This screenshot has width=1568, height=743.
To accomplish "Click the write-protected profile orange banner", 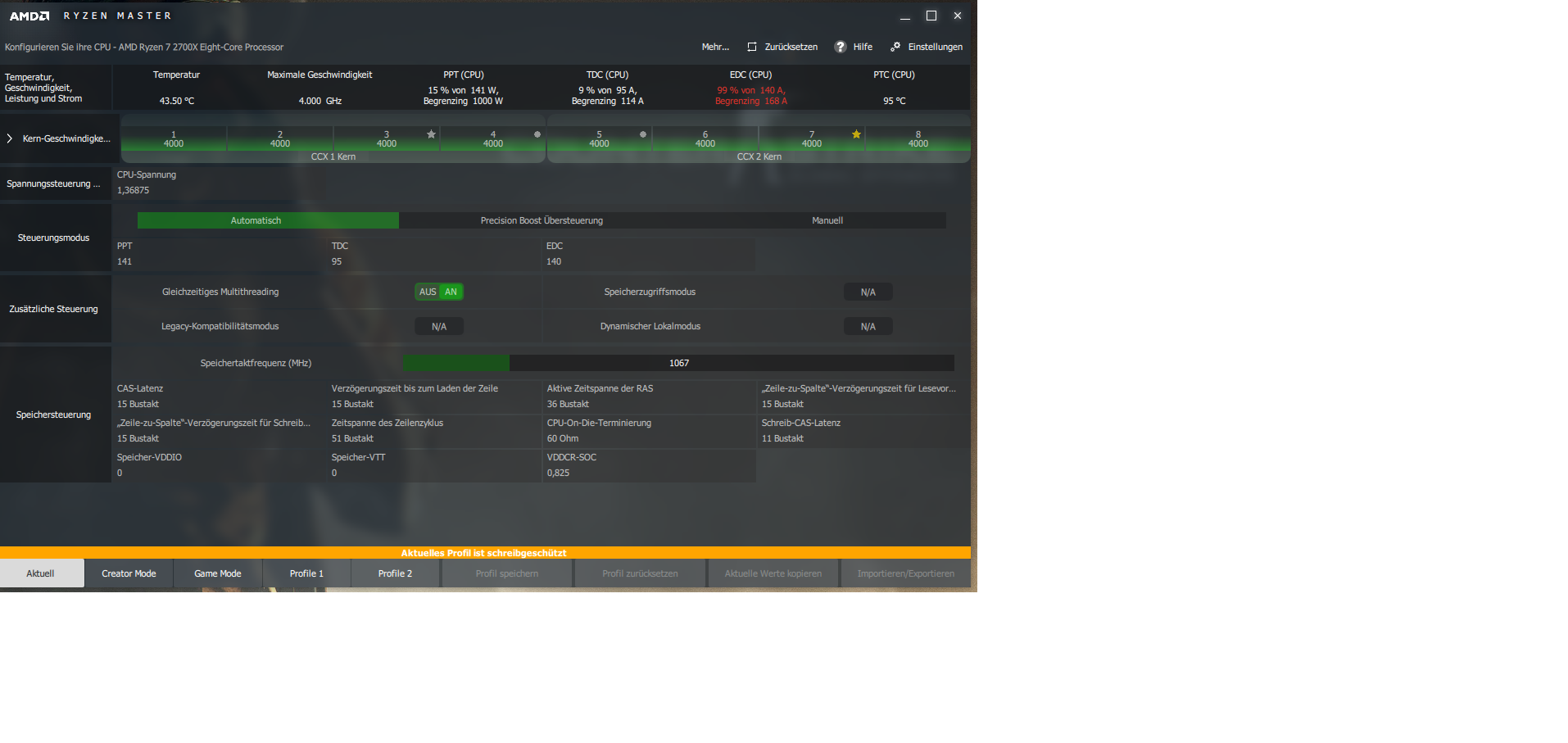I will click(485, 553).
